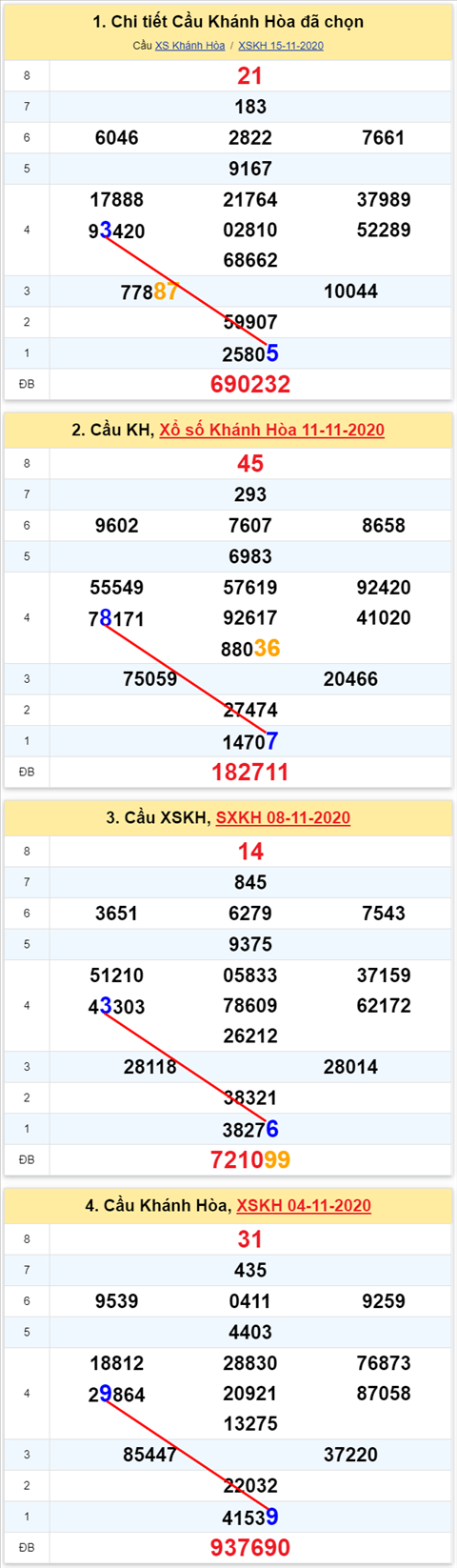The width and height of the screenshot is (457, 1568).
Task: Select the number 9602
Action: [117, 526]
